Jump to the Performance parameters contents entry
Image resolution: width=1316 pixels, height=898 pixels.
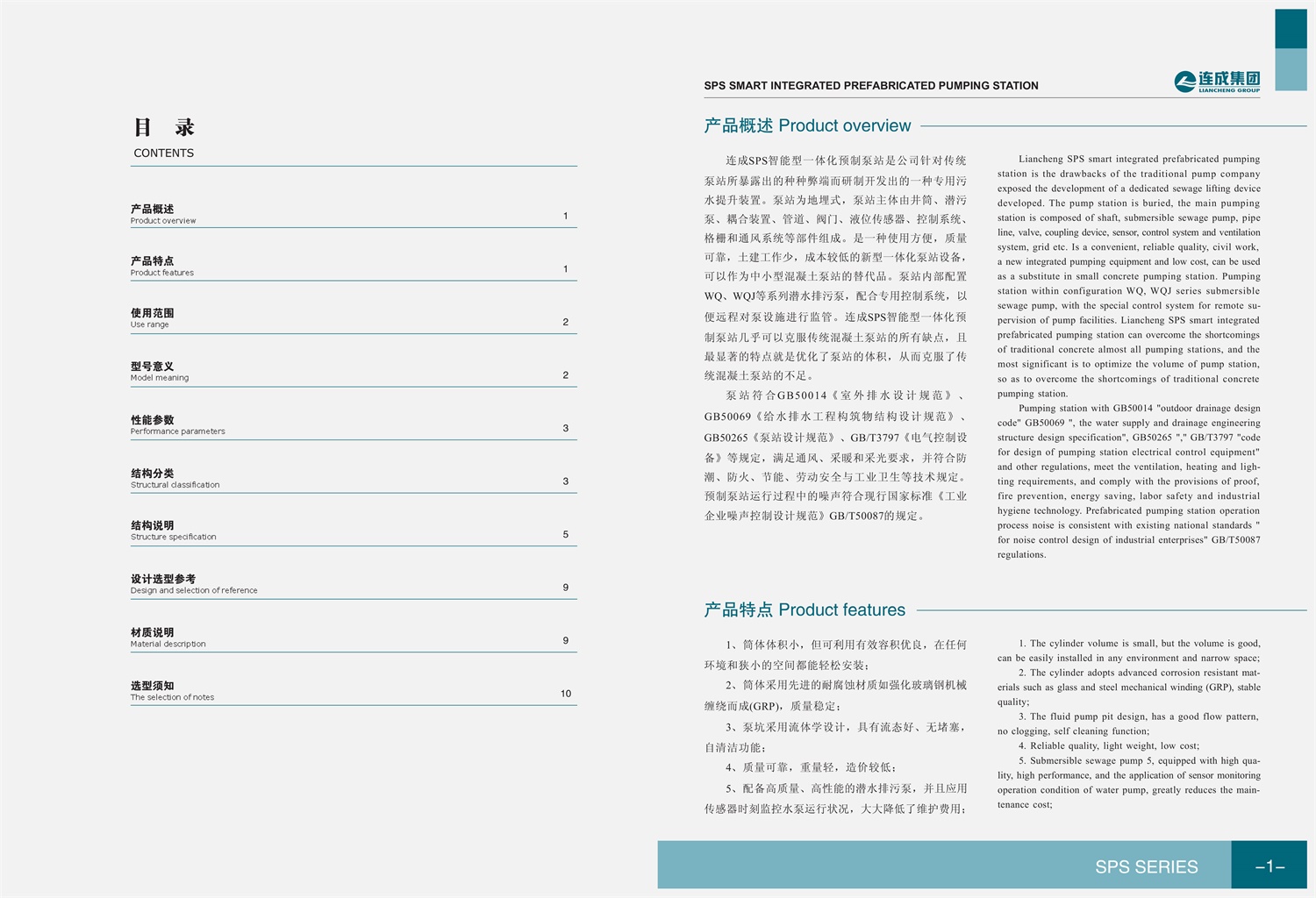(177, 424)
